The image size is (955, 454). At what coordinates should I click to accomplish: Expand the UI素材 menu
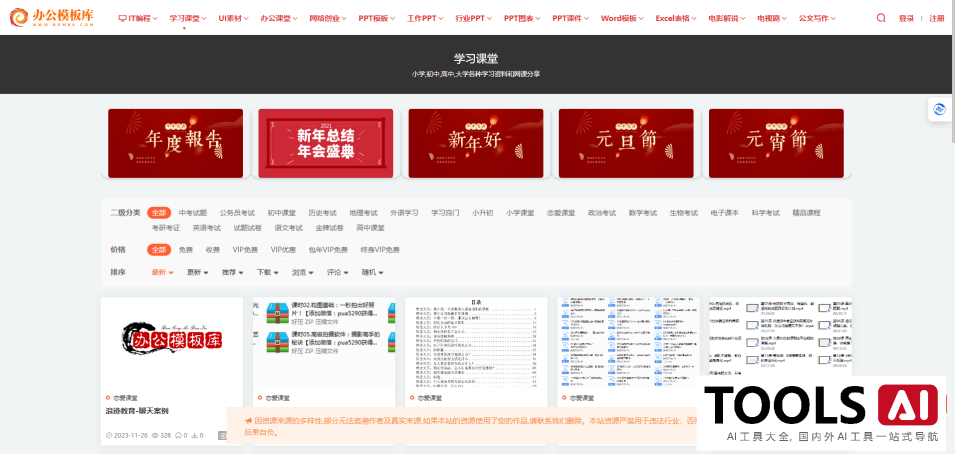click(x=233, y=18)
